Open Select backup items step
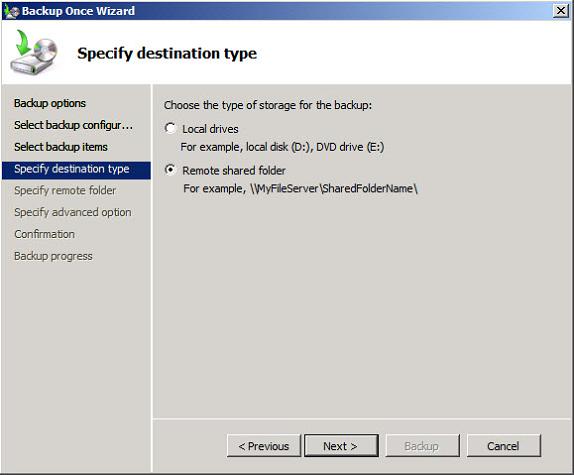This screenshot has height=475, width=574. click(61, 147)
